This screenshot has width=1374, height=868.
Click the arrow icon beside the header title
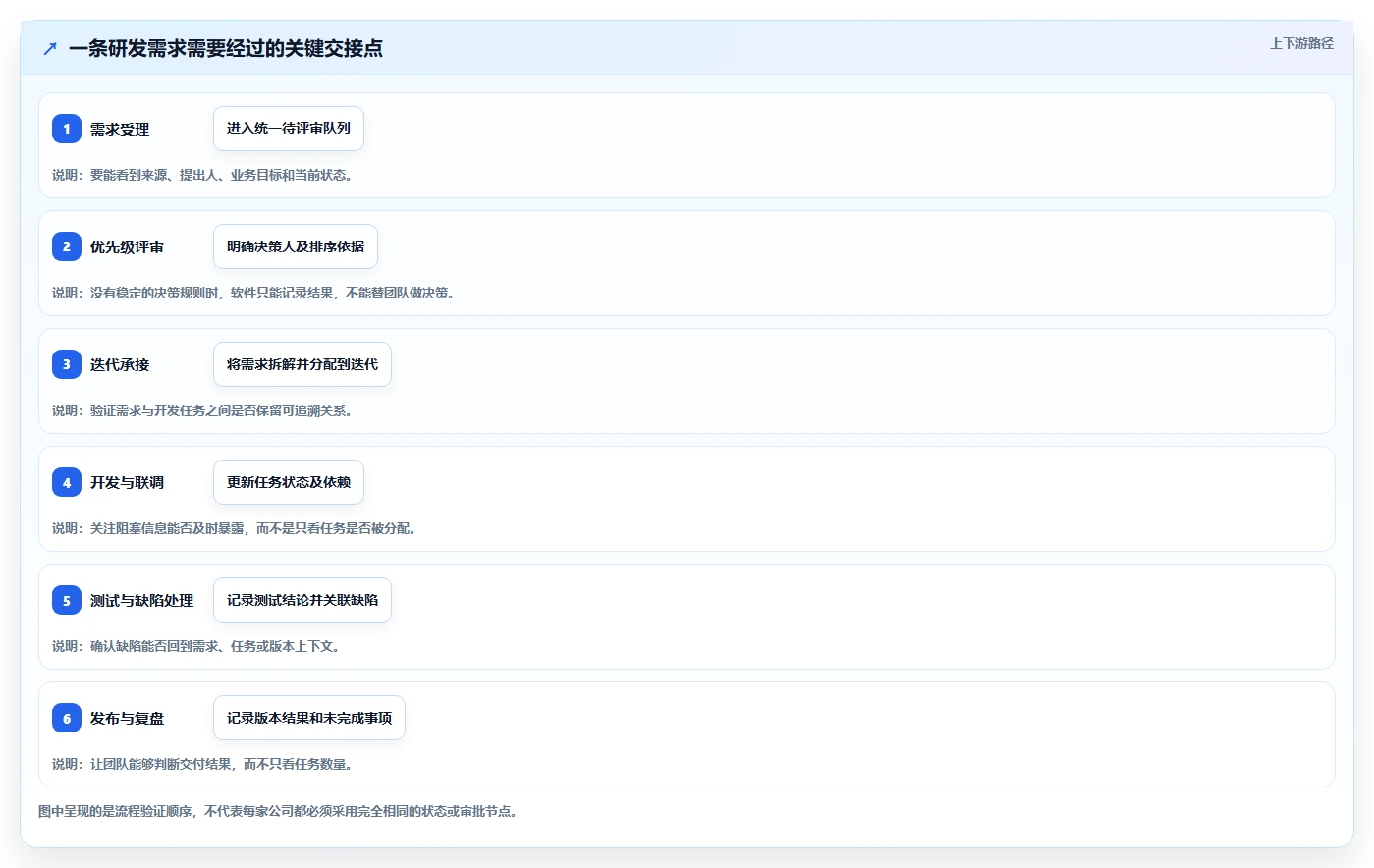click(50, 48)
